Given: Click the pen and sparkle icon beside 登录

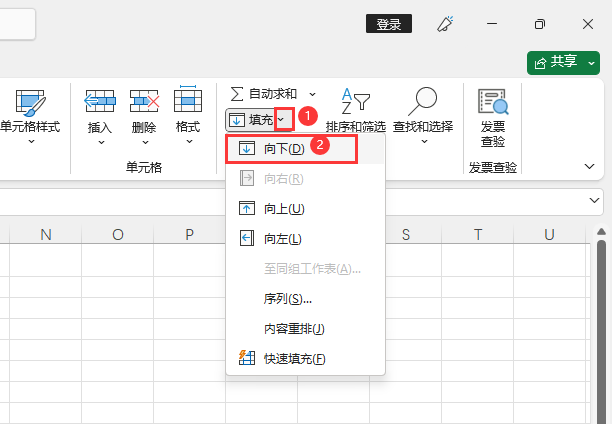Looking at the screenshot, I should click(x=445, y=24).
